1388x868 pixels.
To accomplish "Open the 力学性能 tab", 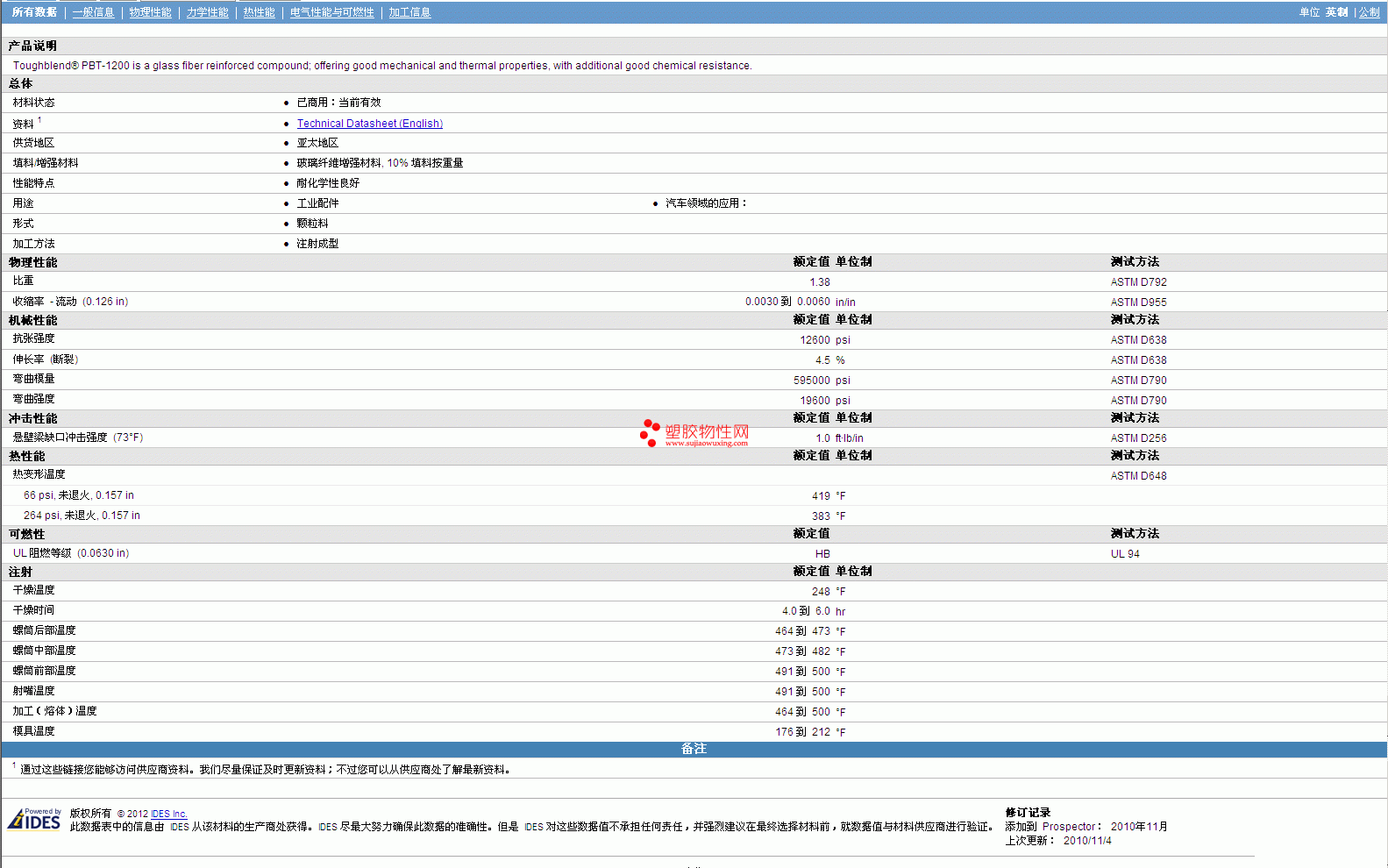I will [x=207, y=12].
